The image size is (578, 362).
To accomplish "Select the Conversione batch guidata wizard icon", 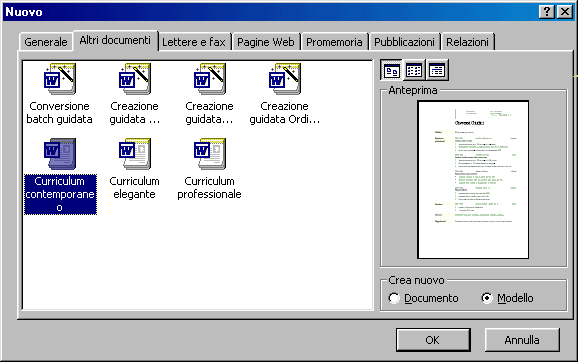I will pos(60,79).
